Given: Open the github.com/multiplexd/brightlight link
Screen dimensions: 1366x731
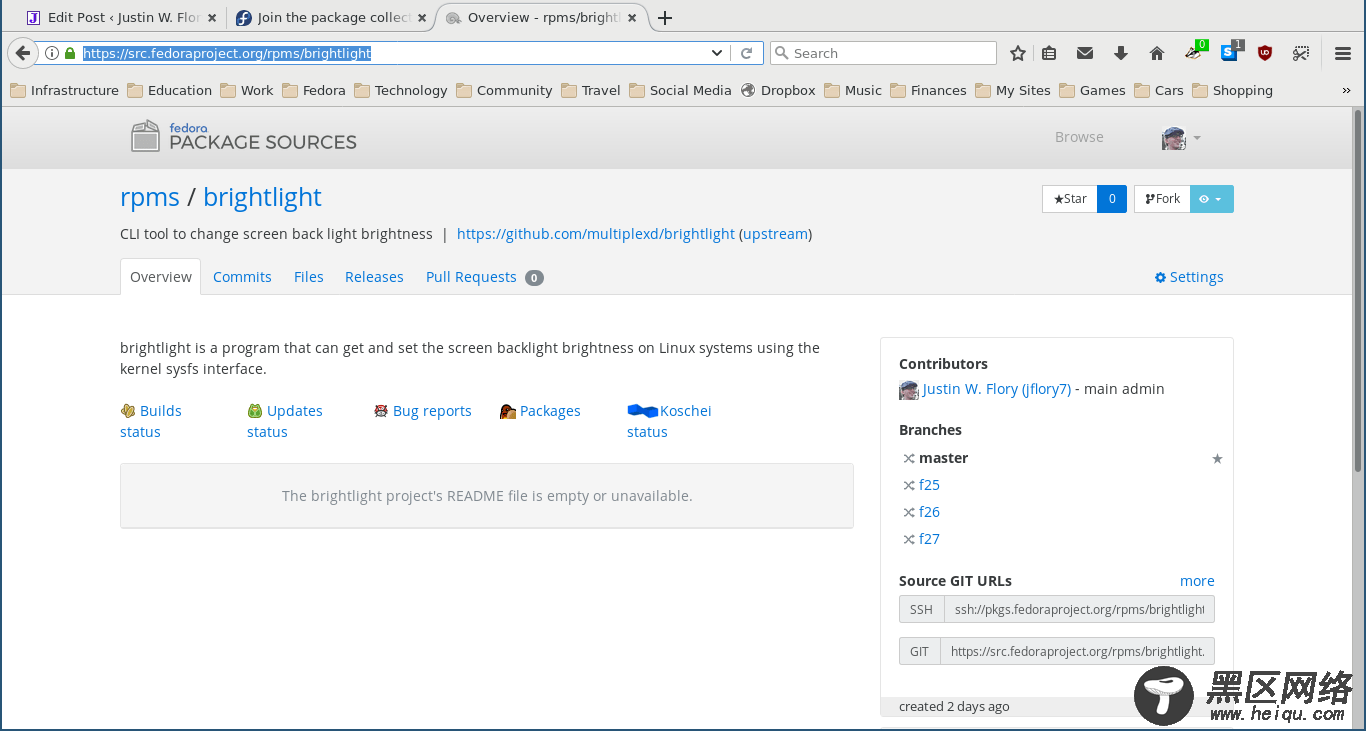Looking at the screenshot, I should (x=596, y=234).
